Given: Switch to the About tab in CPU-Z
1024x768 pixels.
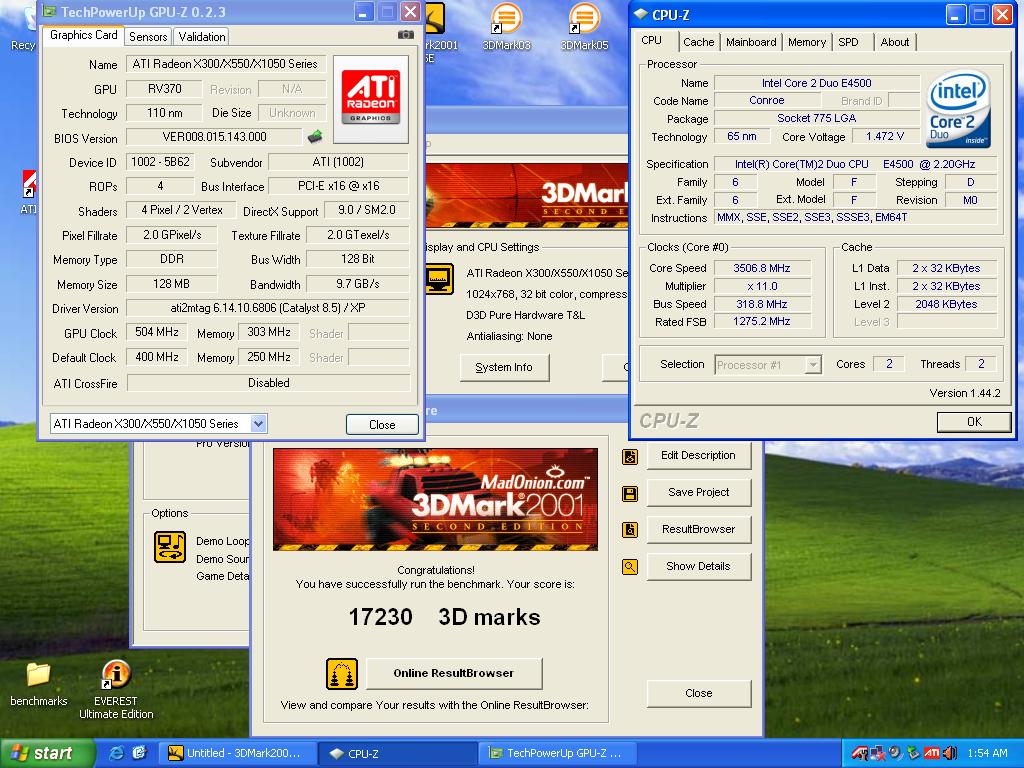Looking at the screenshot, I should tap(895, 42).
